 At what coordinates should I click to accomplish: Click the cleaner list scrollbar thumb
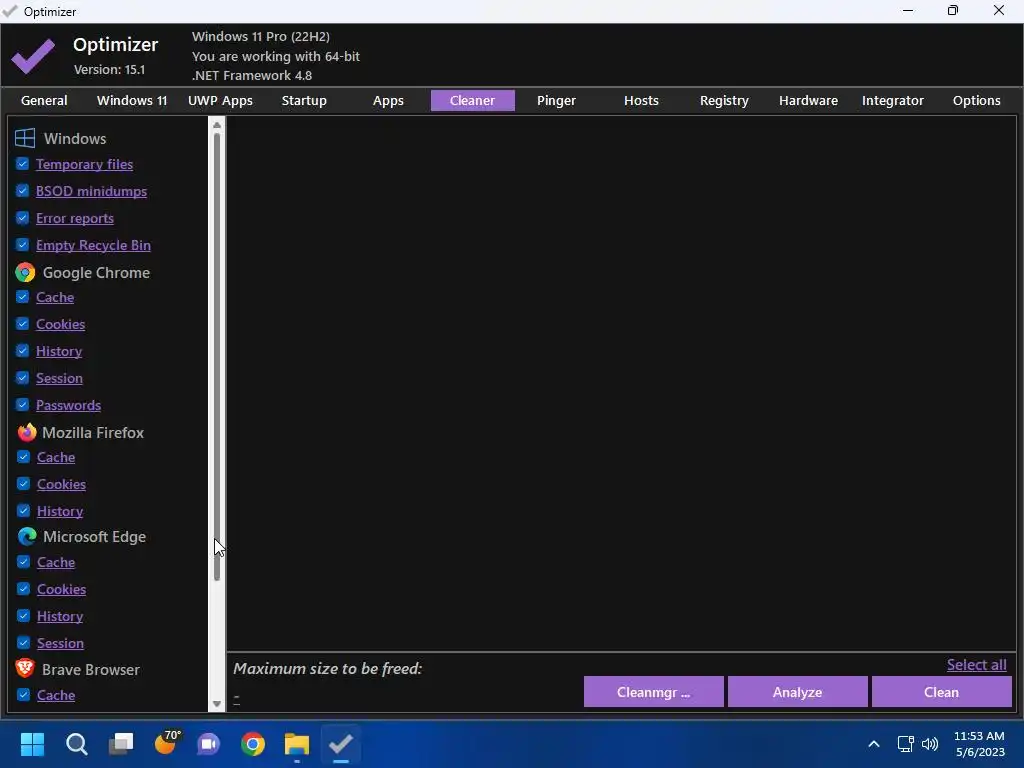pos(217,357)
